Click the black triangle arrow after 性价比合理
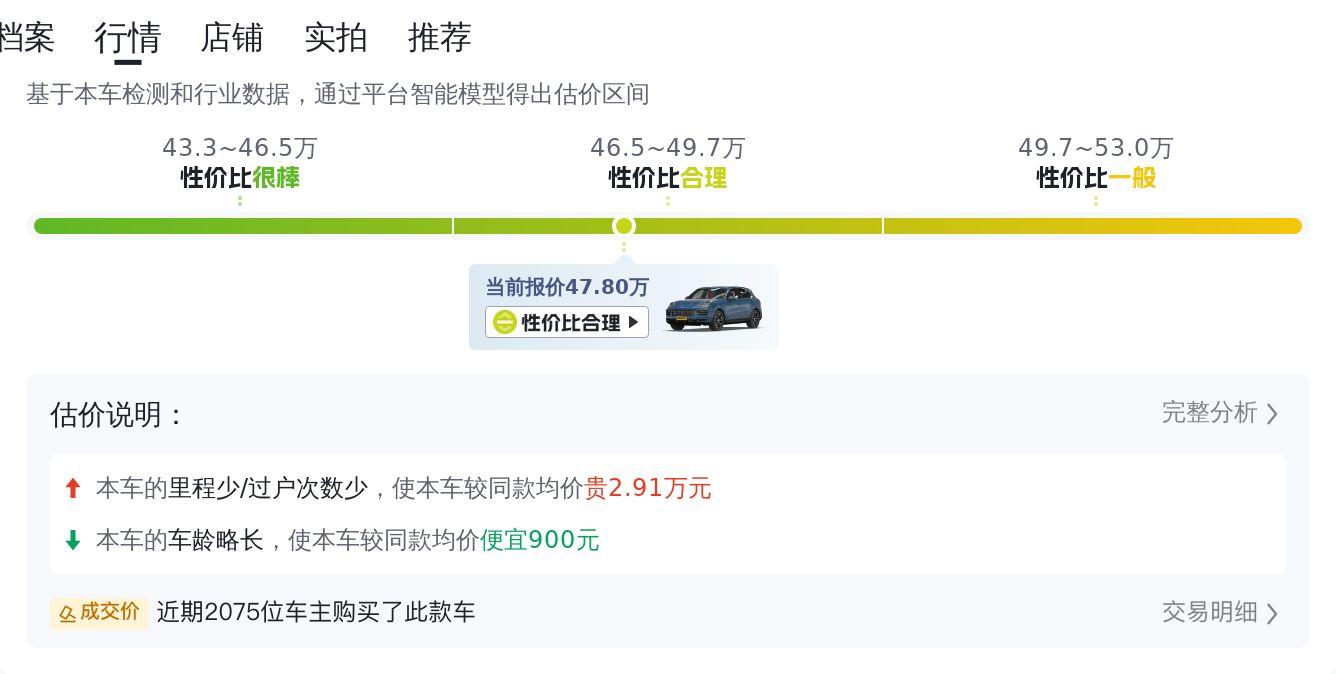Screen dimensions: 1336x674 [x=633, y=322]
